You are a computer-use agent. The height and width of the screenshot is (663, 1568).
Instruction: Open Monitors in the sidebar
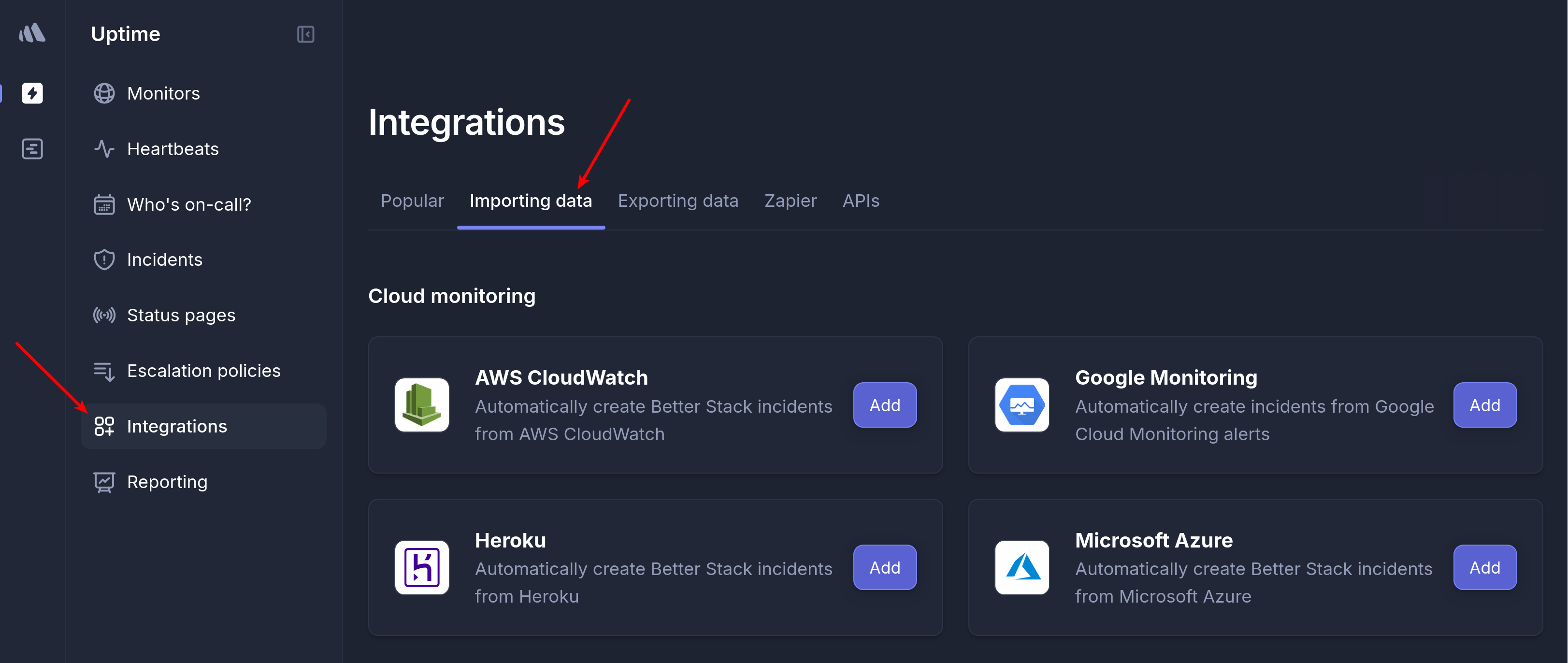(x=203, y=93)
